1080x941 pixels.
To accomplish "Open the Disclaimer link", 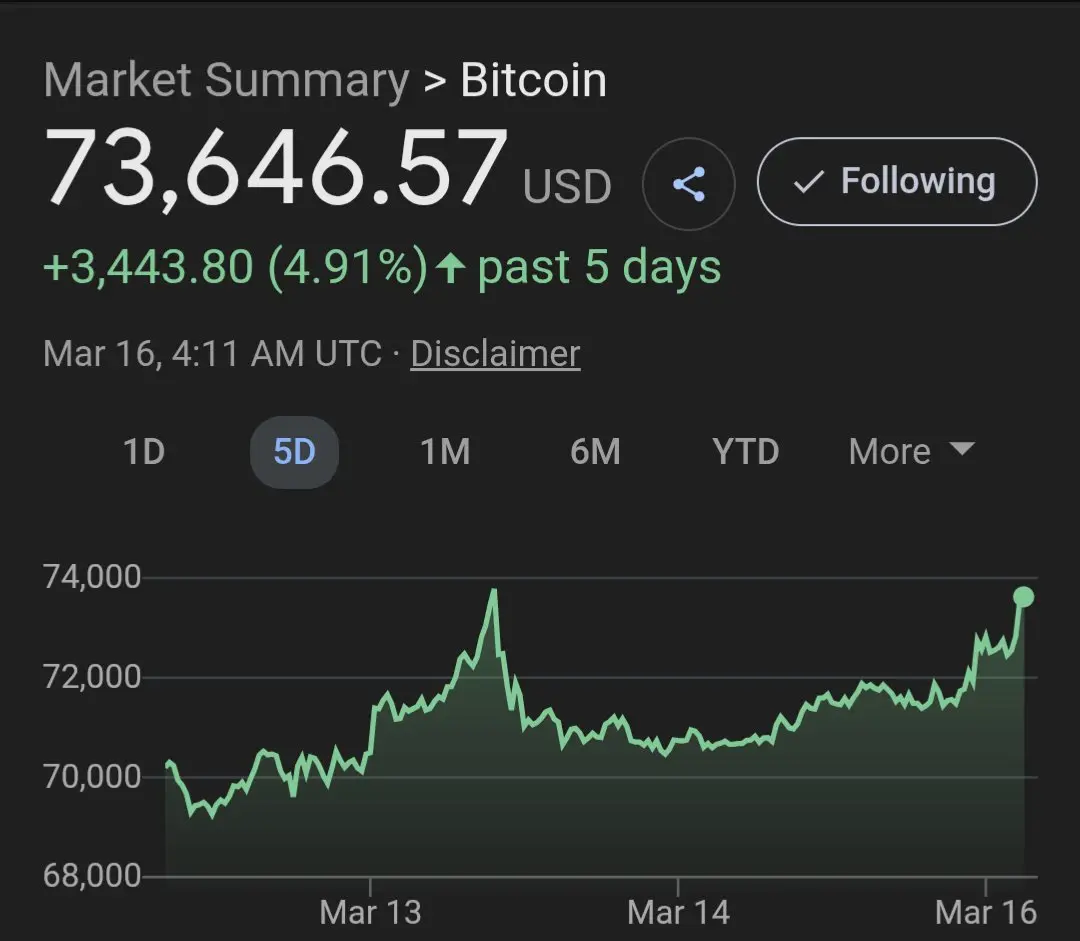I will [x=495, y=354].
